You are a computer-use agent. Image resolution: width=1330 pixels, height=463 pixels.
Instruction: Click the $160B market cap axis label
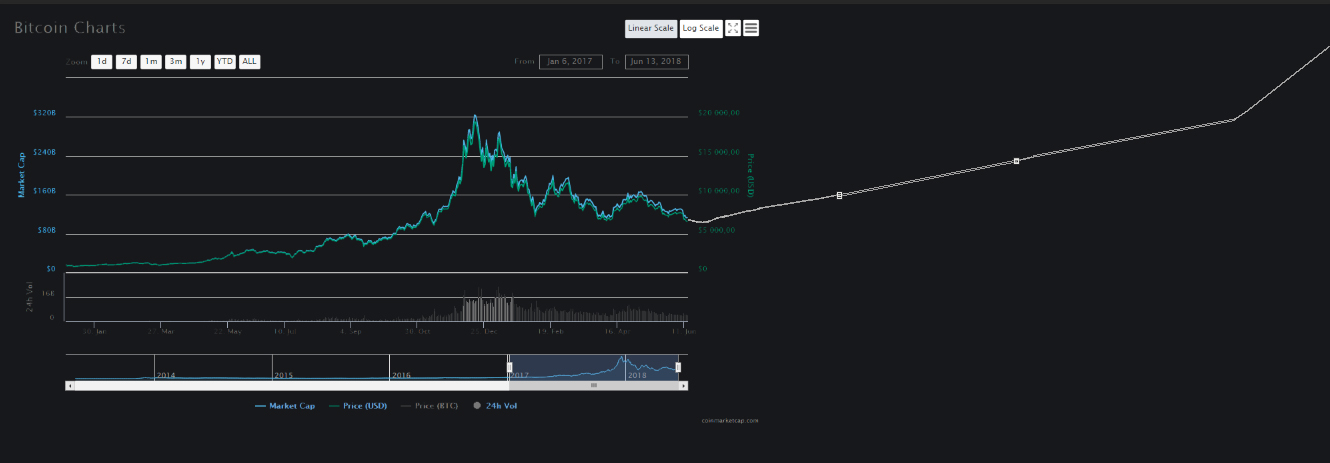click(x=45, y=192)
